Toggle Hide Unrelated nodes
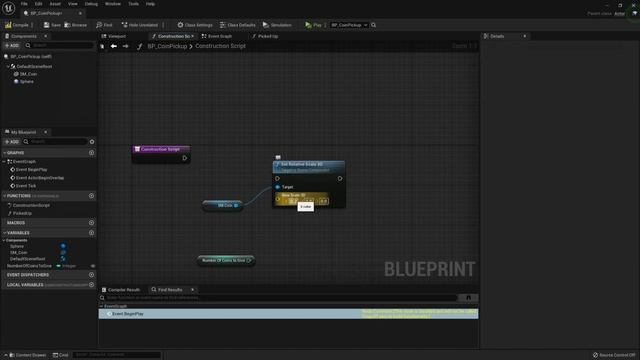Screen dimensions: 640x360 (140, 25)
